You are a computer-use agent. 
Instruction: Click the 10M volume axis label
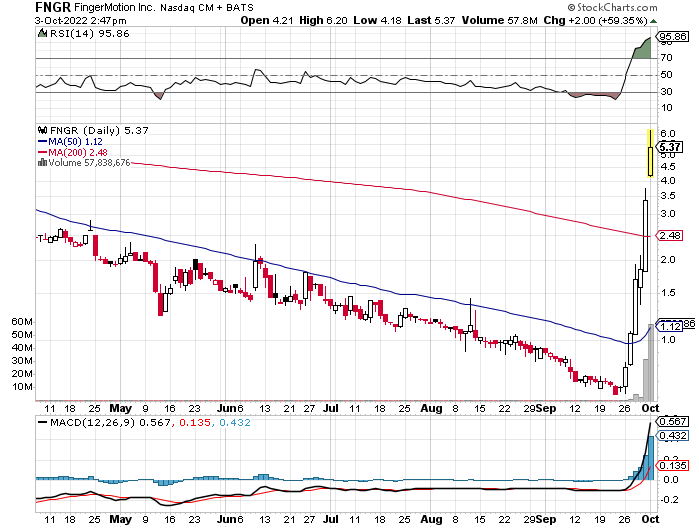(x=22, y=386)
